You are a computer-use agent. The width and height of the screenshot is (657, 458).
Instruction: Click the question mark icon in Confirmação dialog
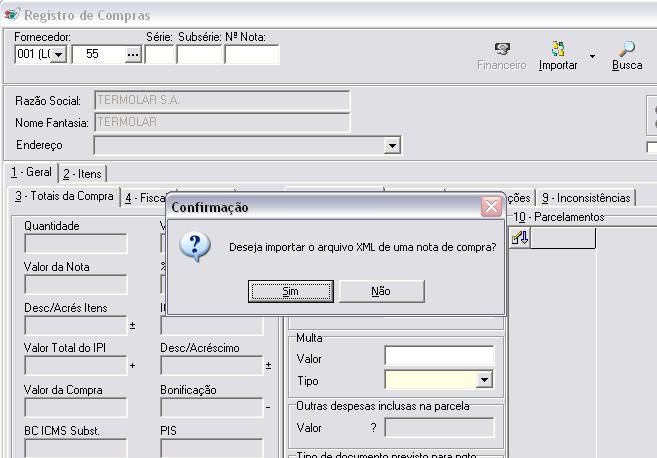pyautogui.click(x=195, y=247)
